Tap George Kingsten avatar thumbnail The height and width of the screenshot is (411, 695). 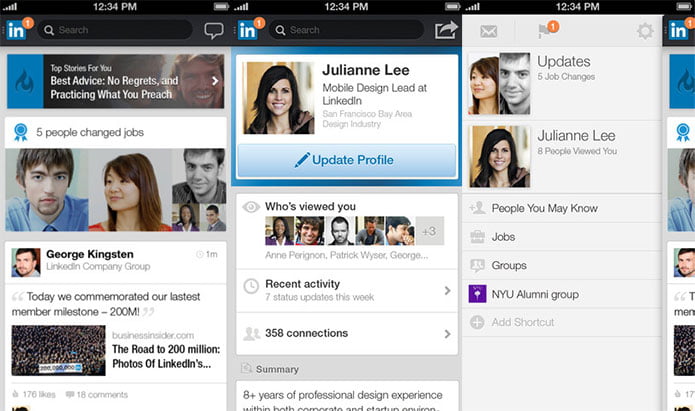(26, 262)
